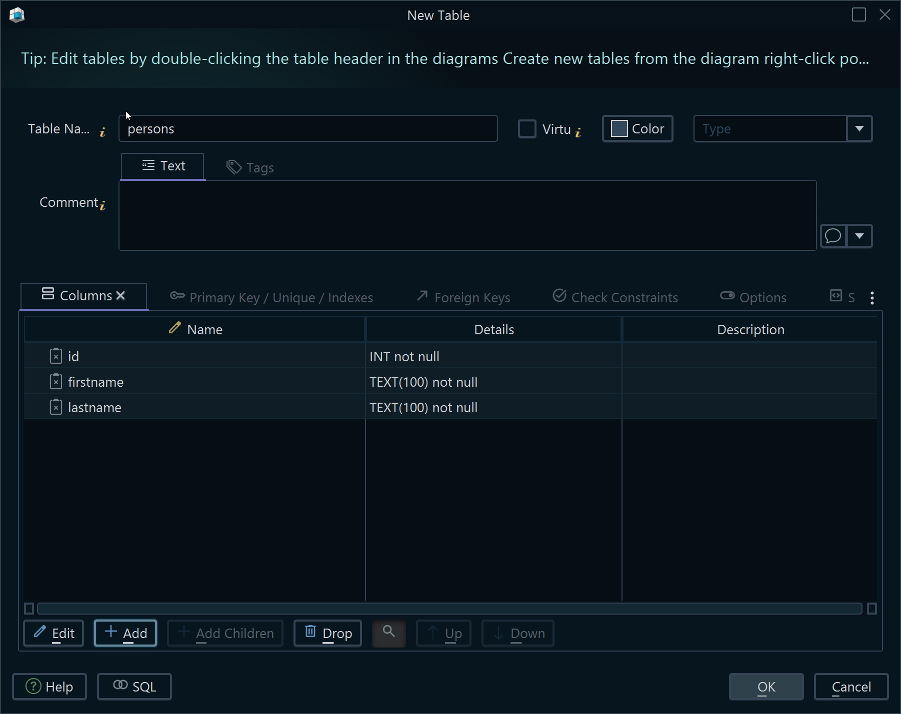Click the magnifier search button under columns
The height and width of the screenshot is (714, 901).
coord(389,633)
